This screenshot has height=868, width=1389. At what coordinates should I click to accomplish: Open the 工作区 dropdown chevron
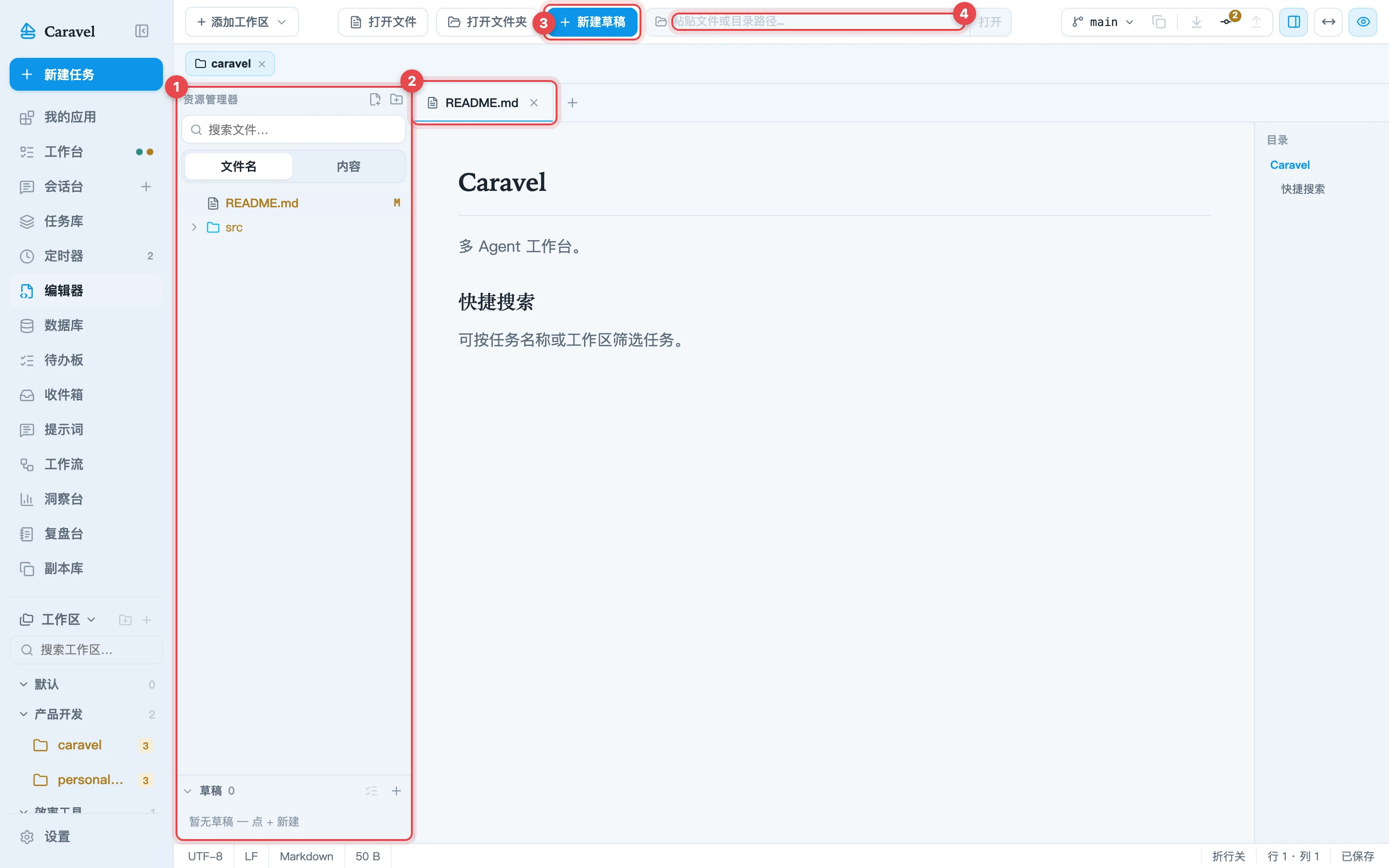[91, 620]
